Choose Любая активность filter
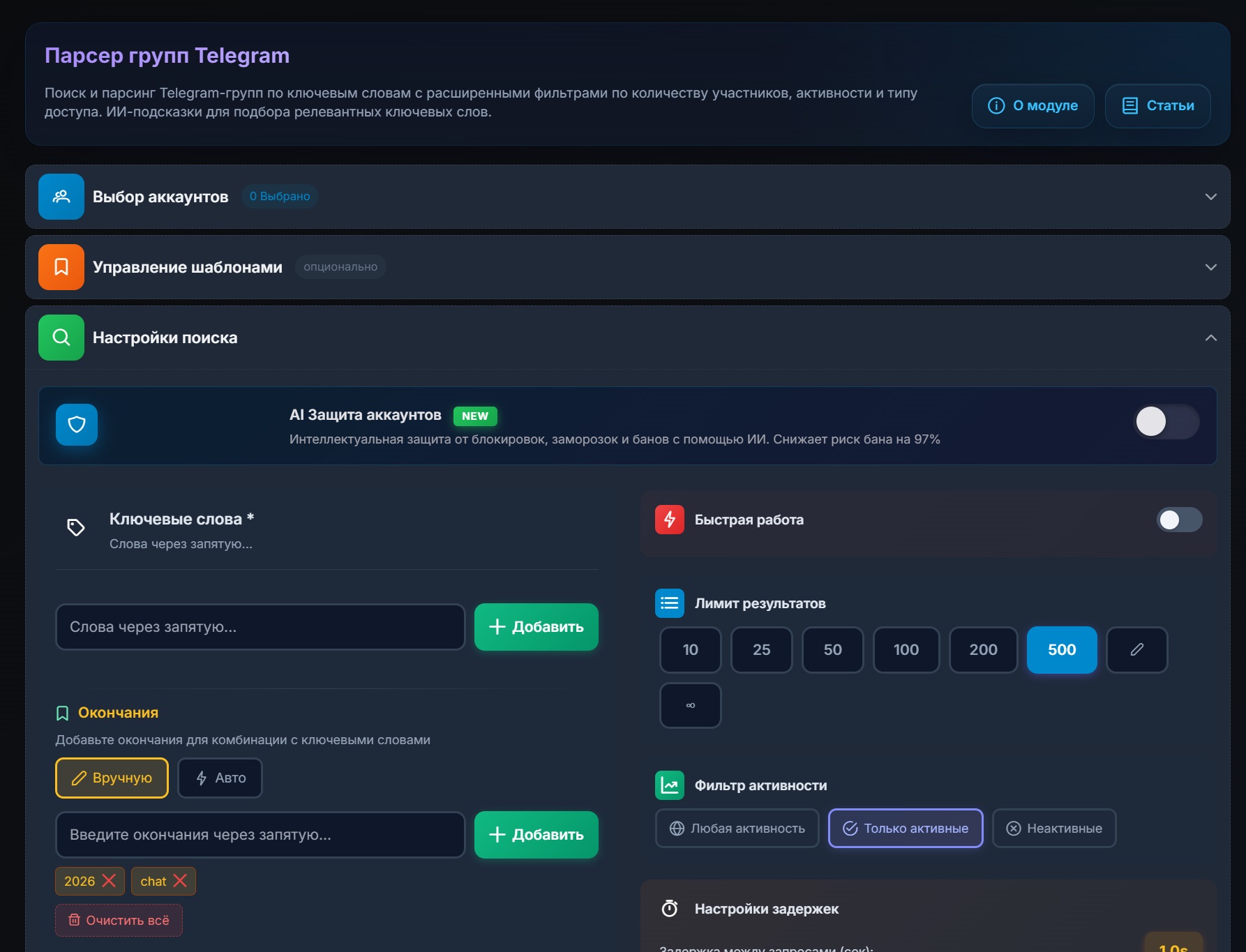 pyautogui.click(x=737, y=829)
